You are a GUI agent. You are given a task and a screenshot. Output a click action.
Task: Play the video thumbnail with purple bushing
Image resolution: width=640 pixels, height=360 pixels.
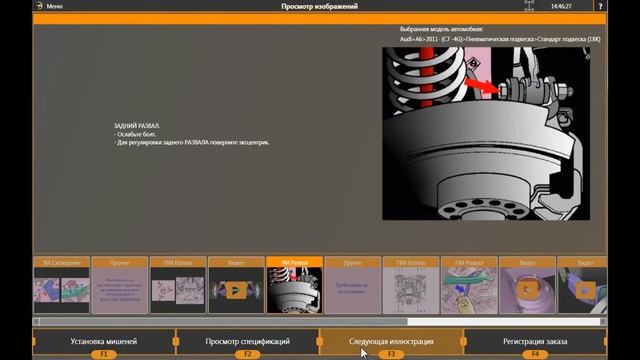pyautogui.click(x=527, y=285)
